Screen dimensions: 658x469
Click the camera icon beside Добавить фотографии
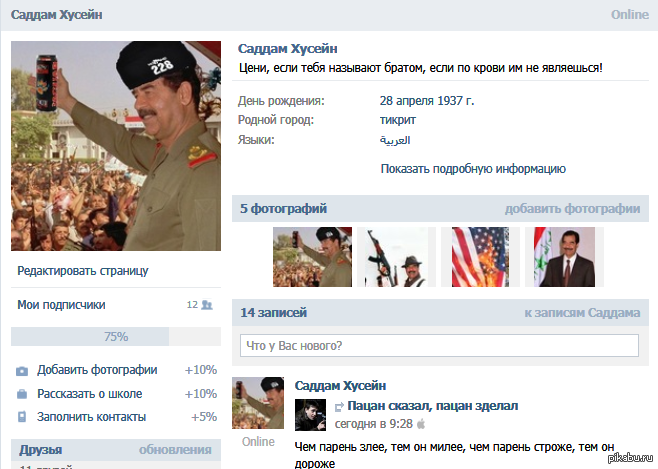[22, 370]
